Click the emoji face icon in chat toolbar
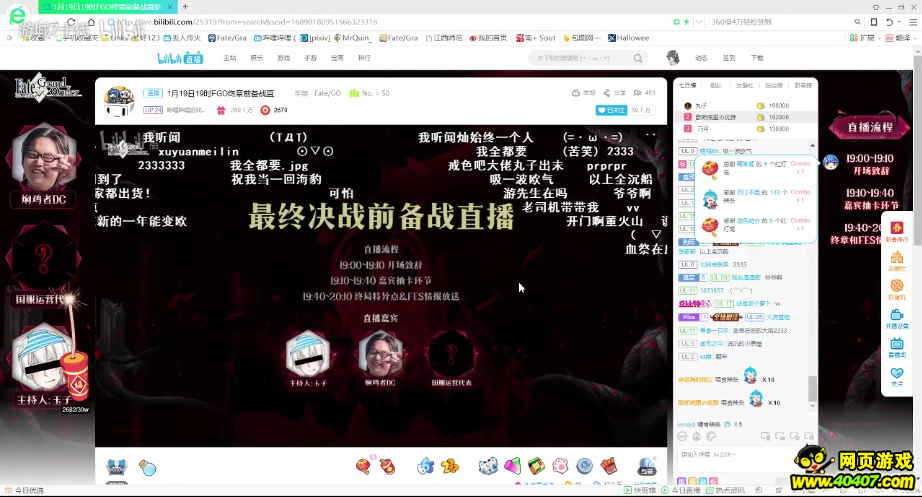Viewport: 922px width, 497px height. click(x=682, y=436)
